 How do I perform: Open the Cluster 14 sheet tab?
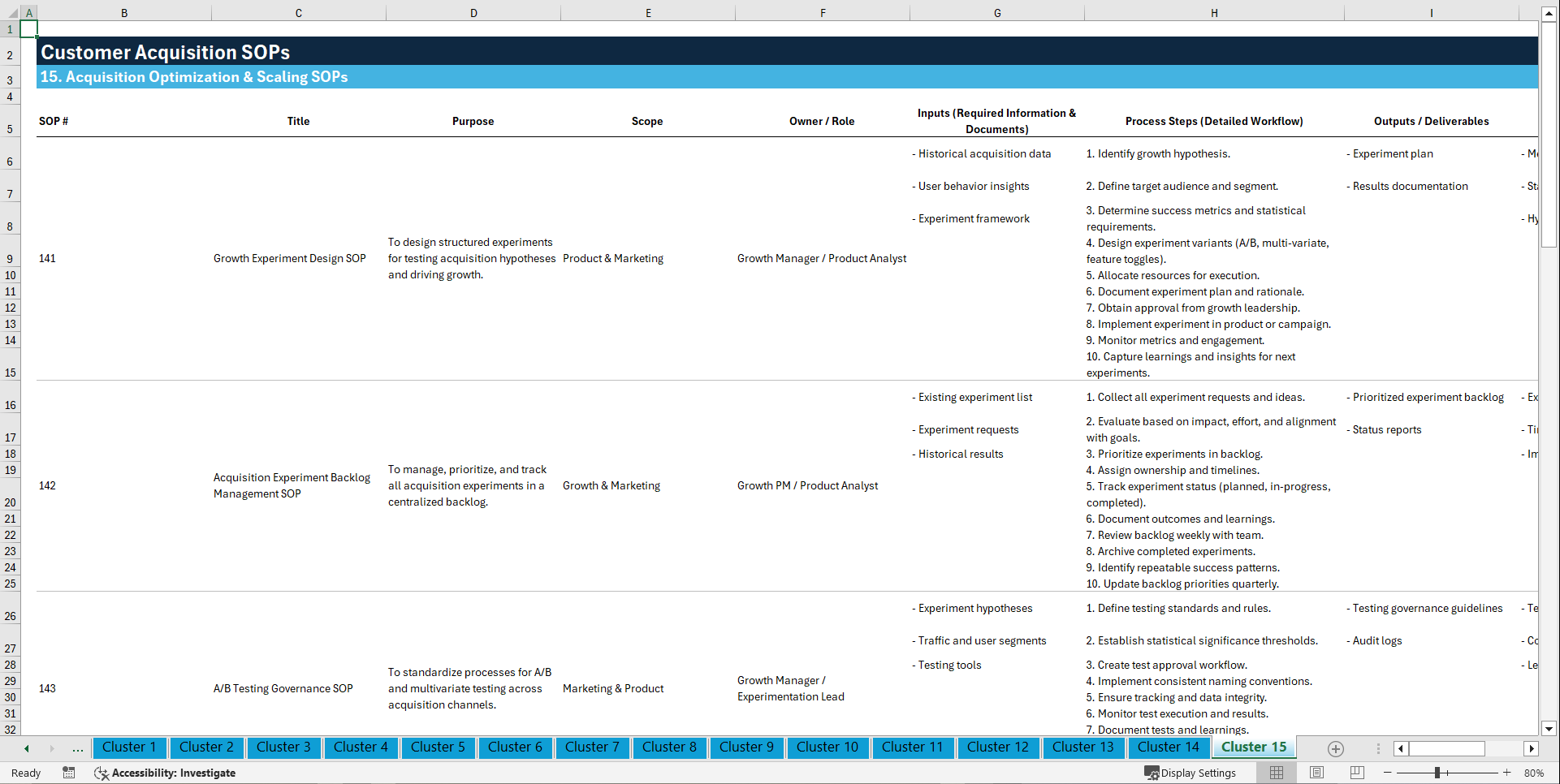pos(1168,747)
